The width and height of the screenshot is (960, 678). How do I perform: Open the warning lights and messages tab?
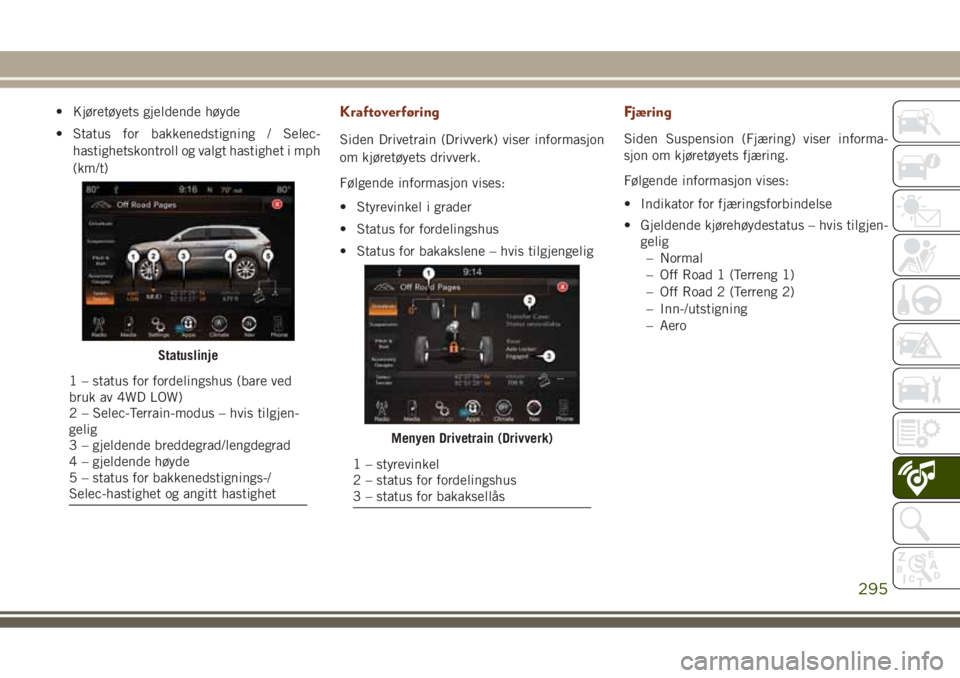point(925,211)
